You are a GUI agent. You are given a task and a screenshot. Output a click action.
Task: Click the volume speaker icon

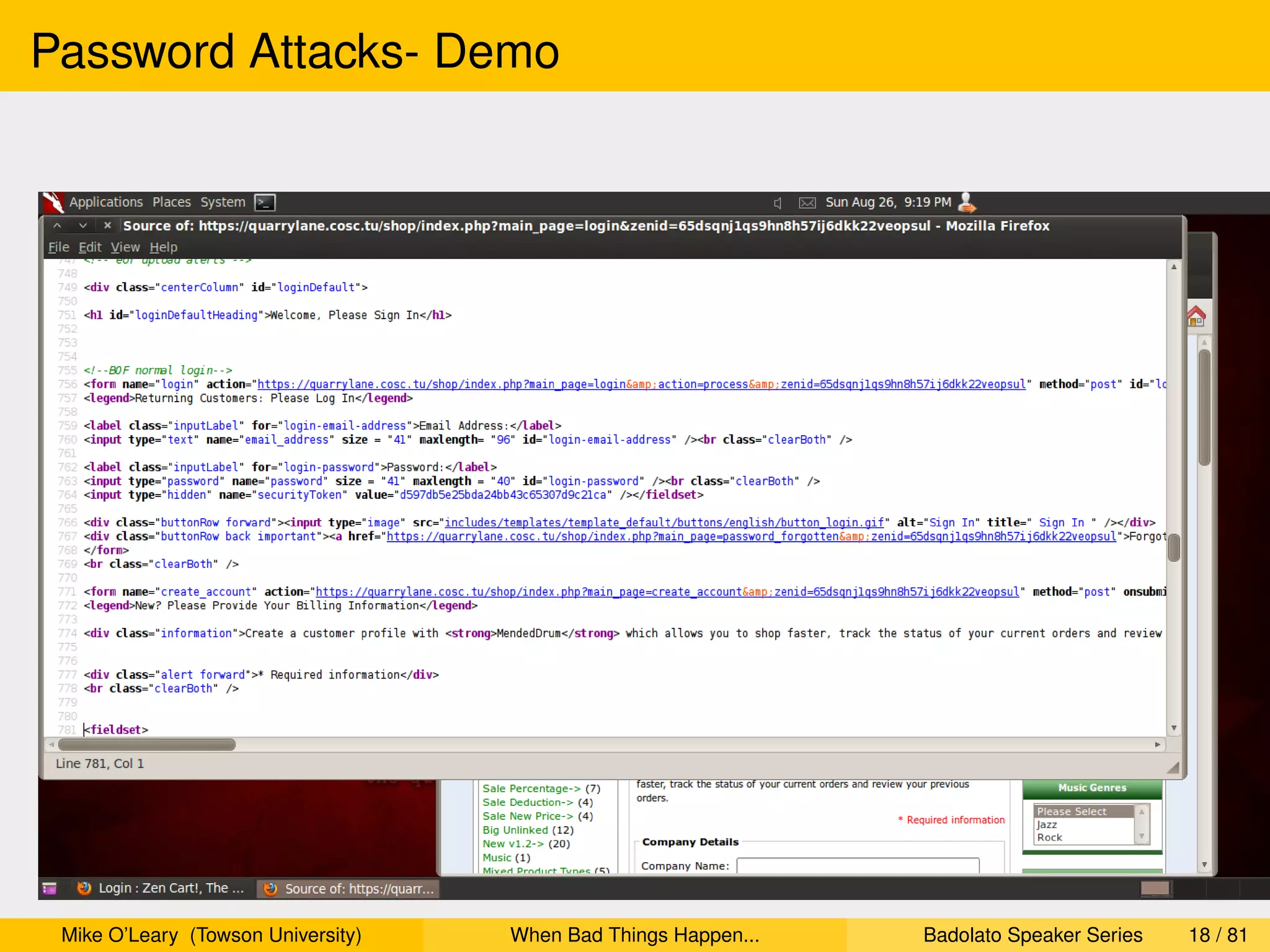pos(778,203)
